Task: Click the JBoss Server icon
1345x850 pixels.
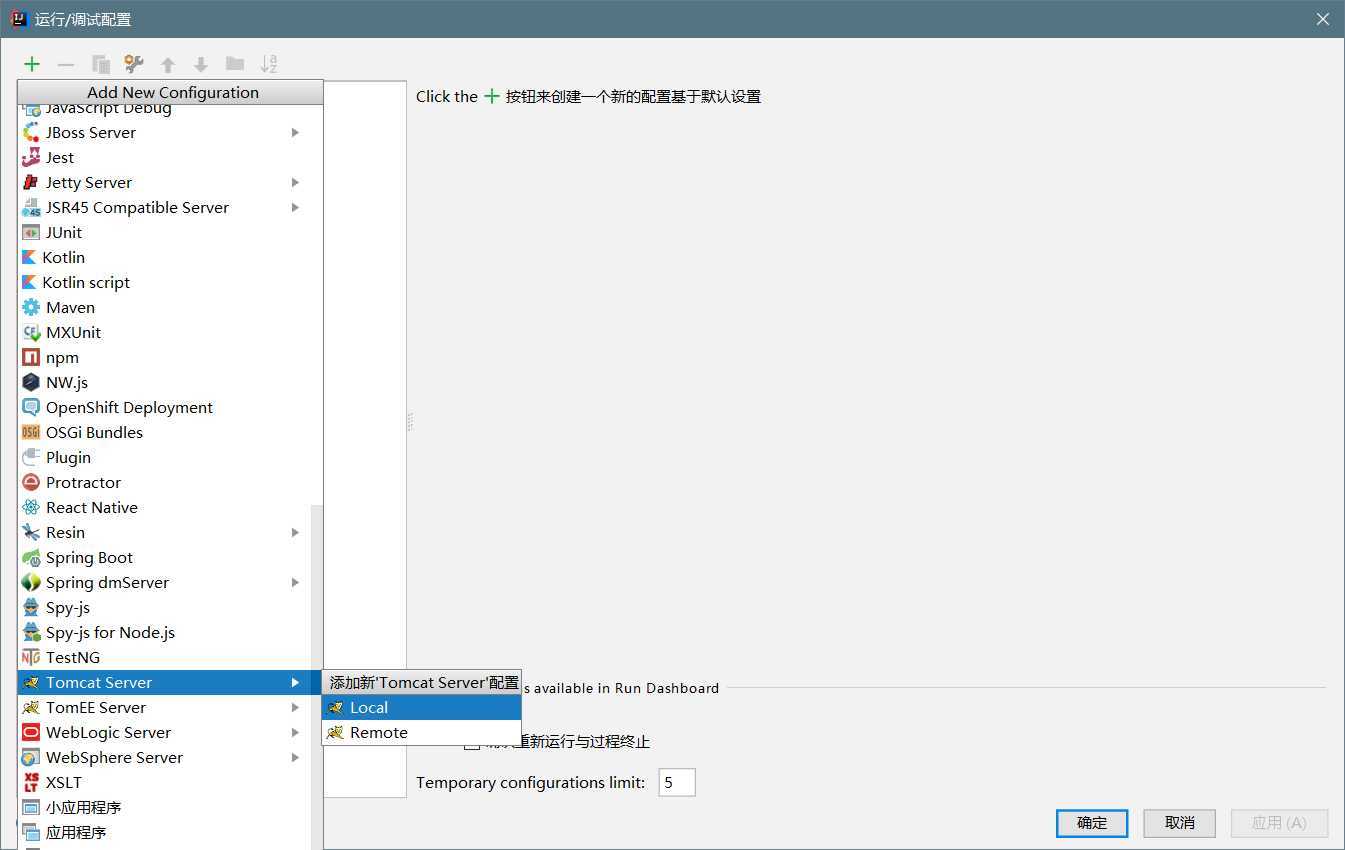Action: tap(31, 132)
